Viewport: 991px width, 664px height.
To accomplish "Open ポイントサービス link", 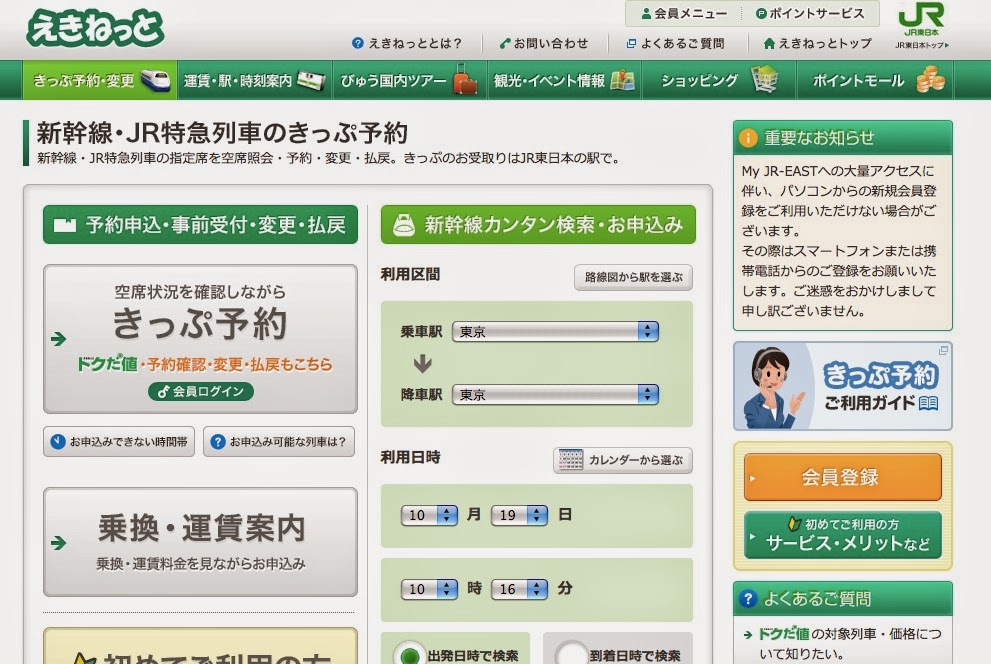I will (810, 13).
